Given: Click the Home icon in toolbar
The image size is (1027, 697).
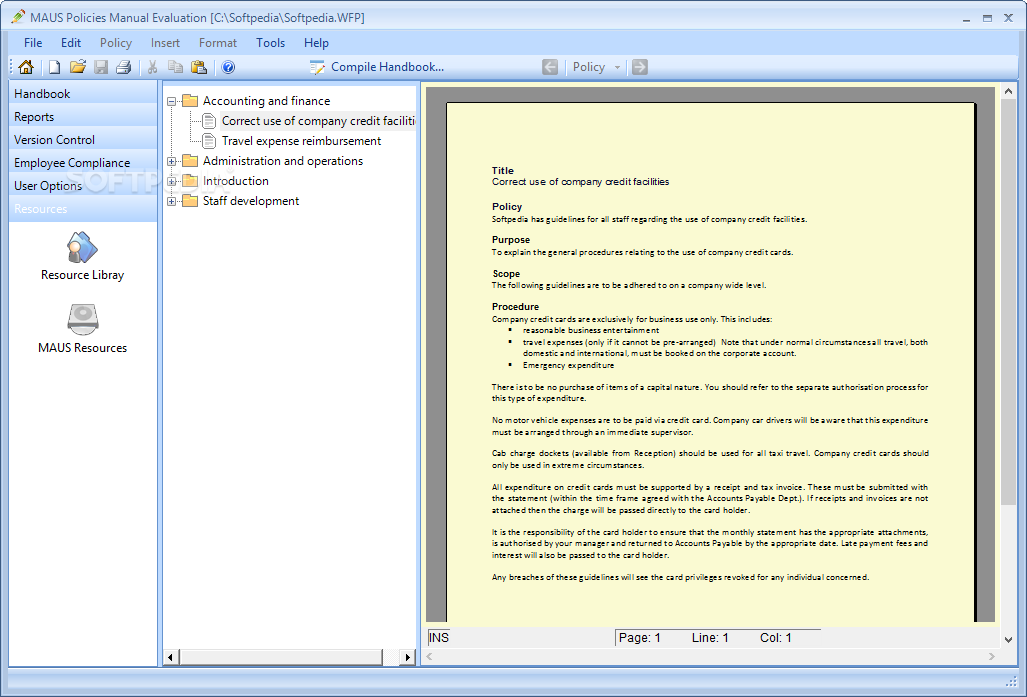Looking at the screenshot, I should (x=26, y=67).
